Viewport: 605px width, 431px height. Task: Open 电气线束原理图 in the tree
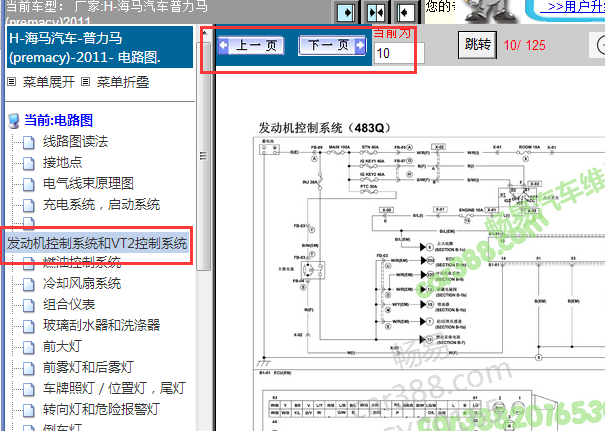(88, 183)
